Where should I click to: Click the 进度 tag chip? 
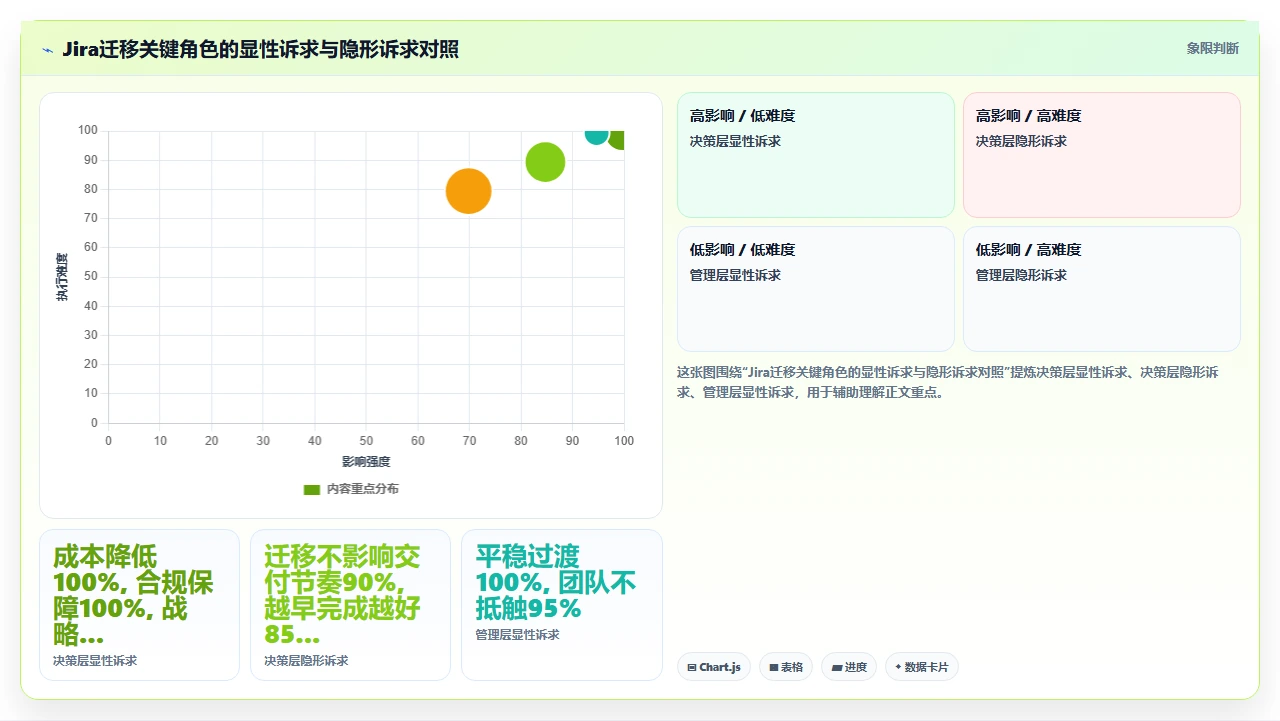tap(849, 667)
